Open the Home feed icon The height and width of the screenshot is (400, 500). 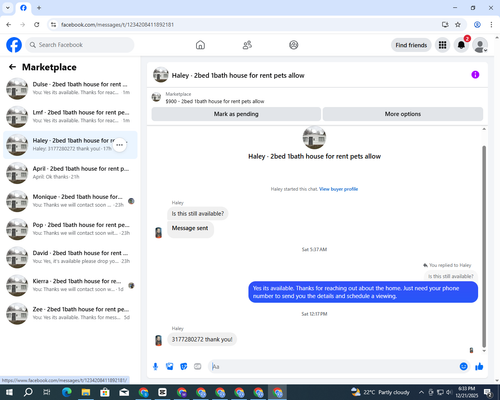click(200, 45)
